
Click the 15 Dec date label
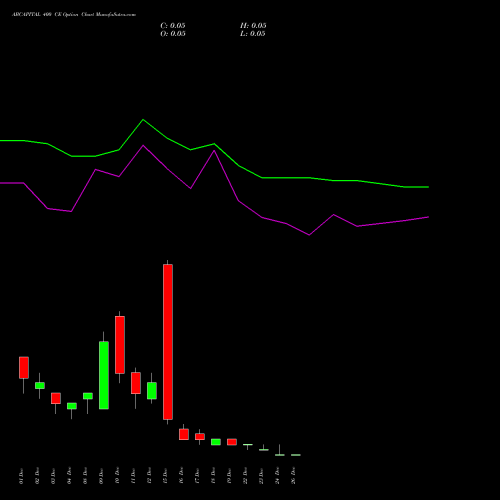165,476
